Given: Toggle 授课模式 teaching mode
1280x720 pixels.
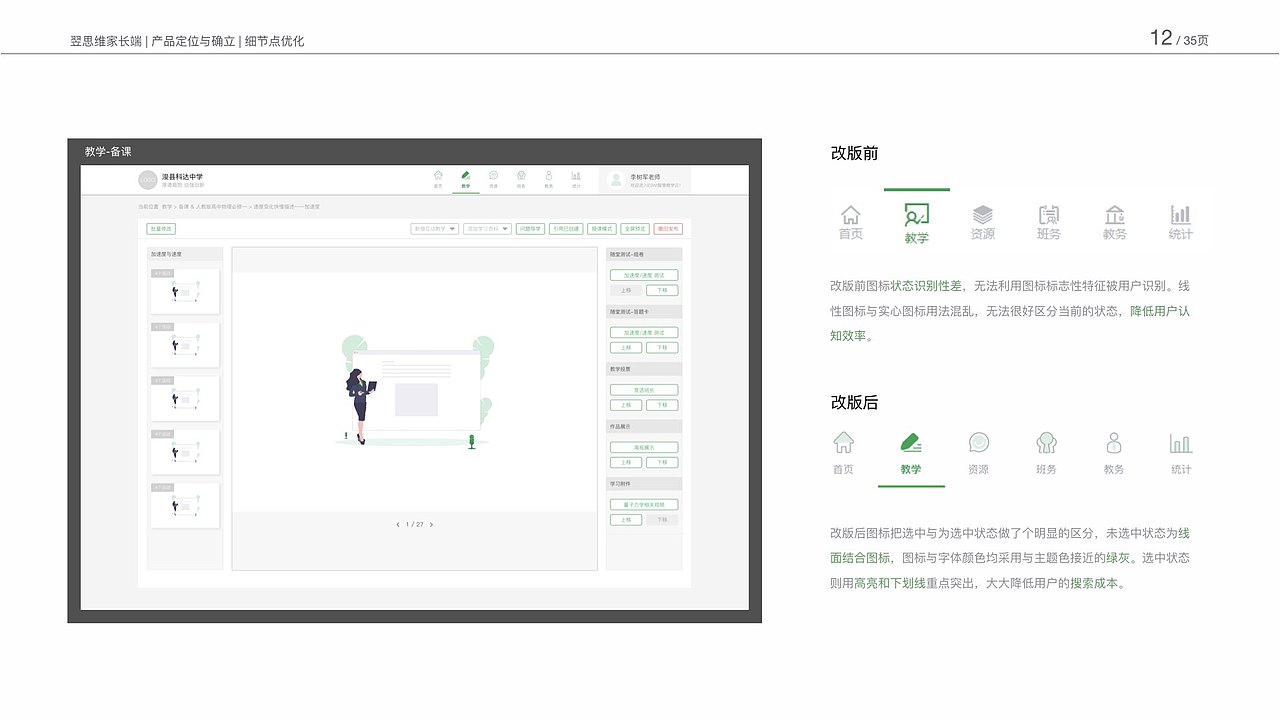Looking at the screenshot, I should click(x=603, y=228).
